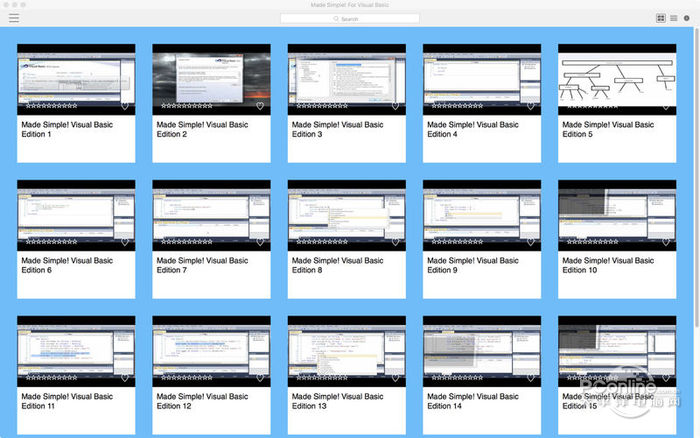Toggle the heart on Edition 14
Viewport: 700px width, 438px height.
pos(531,378)
